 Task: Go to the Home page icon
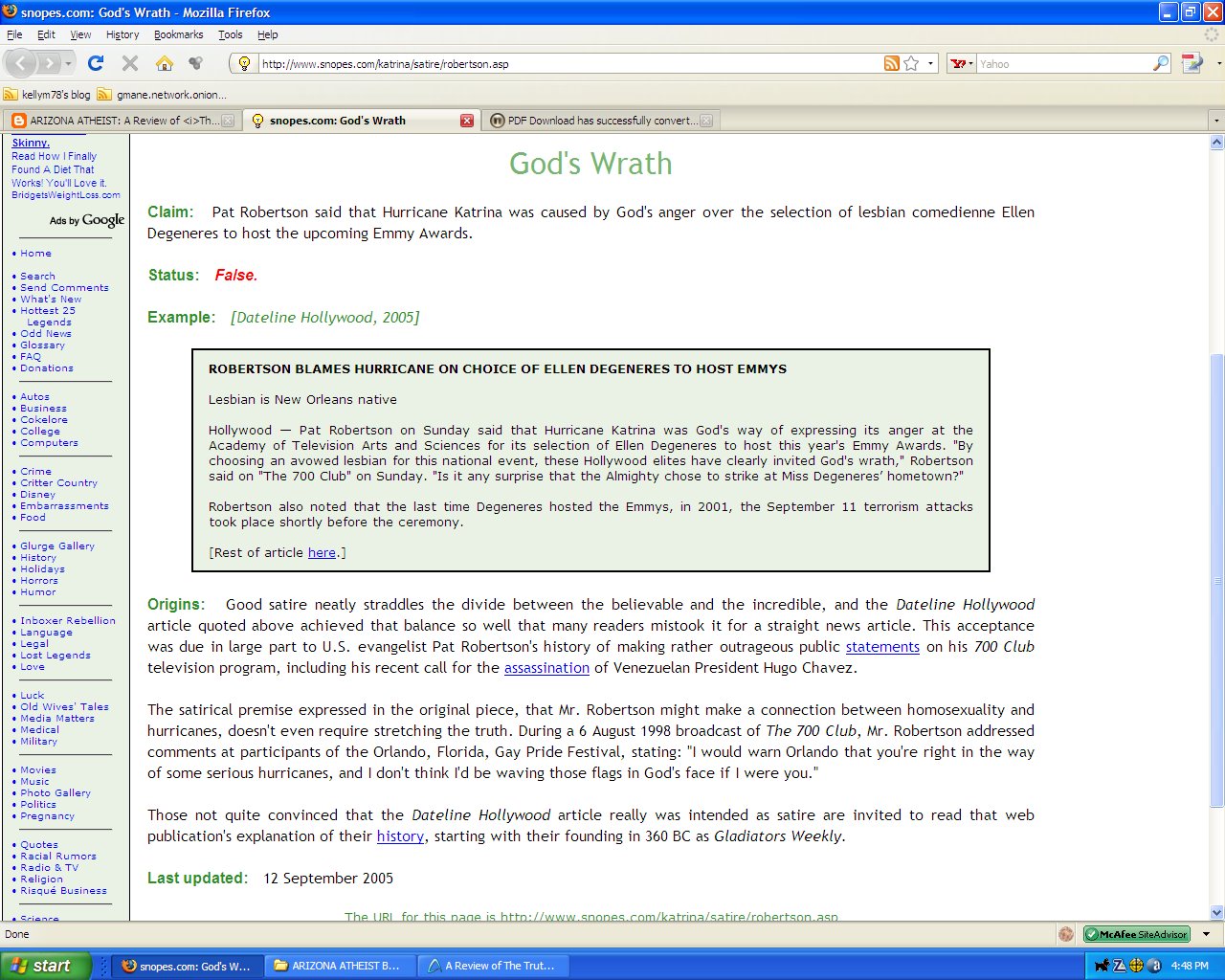(x=165, y=63)
